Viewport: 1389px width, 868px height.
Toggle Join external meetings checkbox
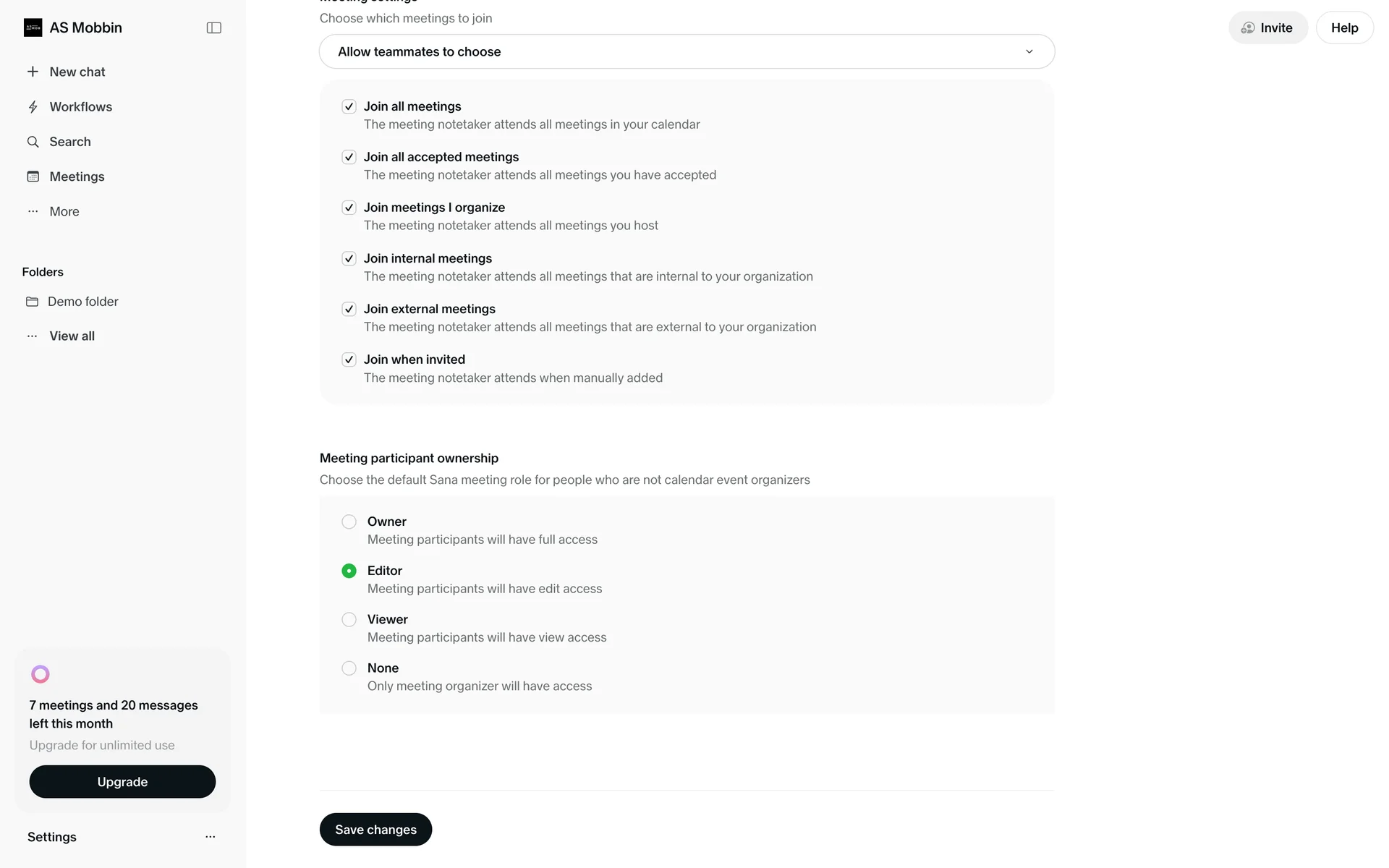(349, 310)
